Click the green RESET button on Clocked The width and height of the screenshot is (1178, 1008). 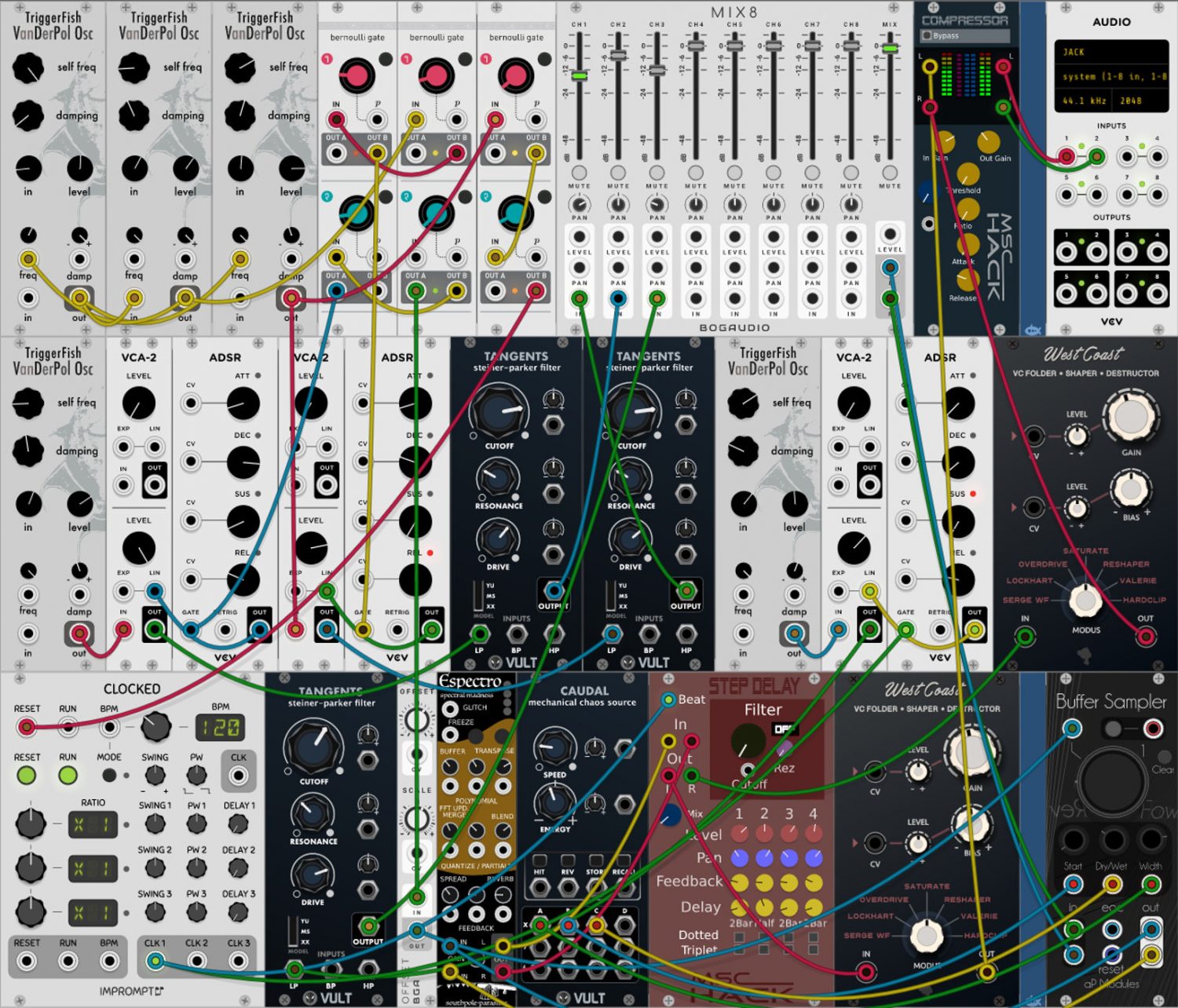point(27,776)
